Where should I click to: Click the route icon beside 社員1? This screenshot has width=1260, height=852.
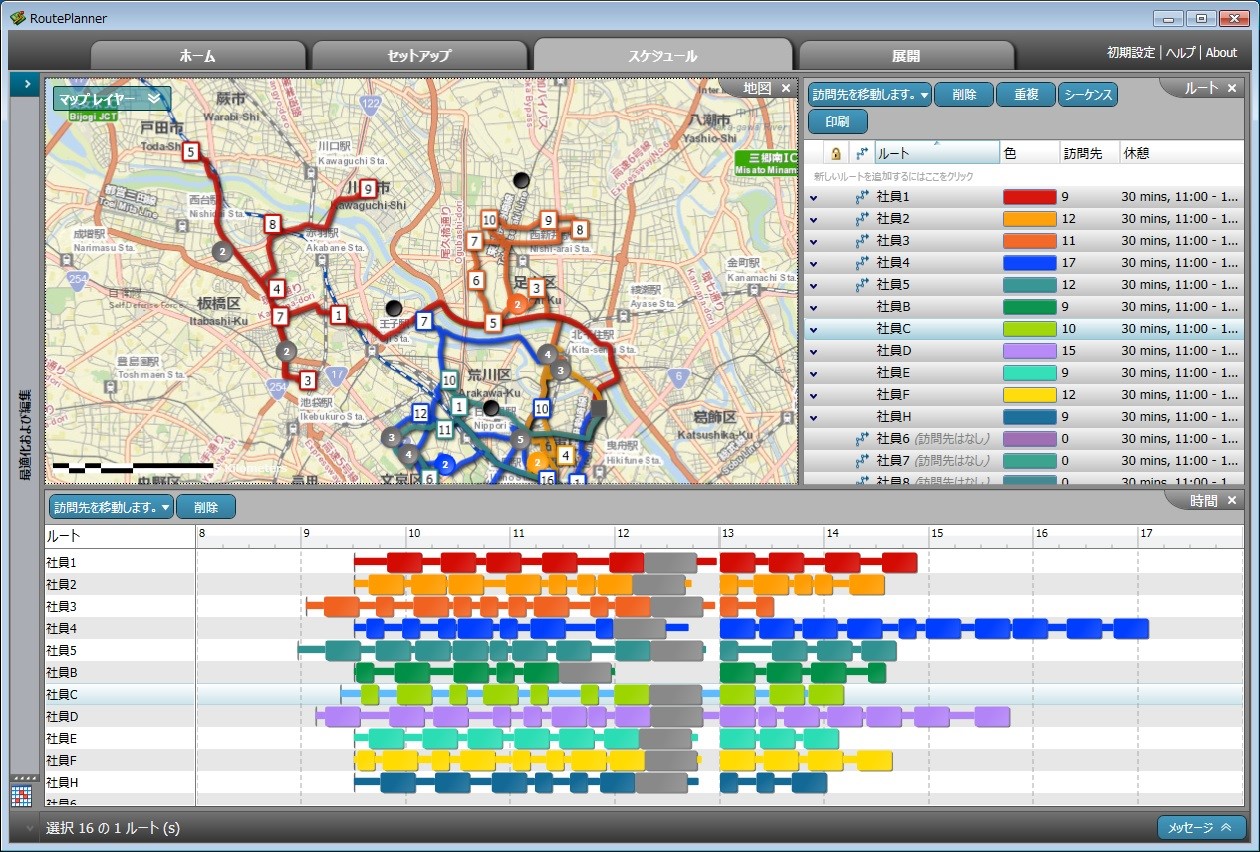point(862,197)
